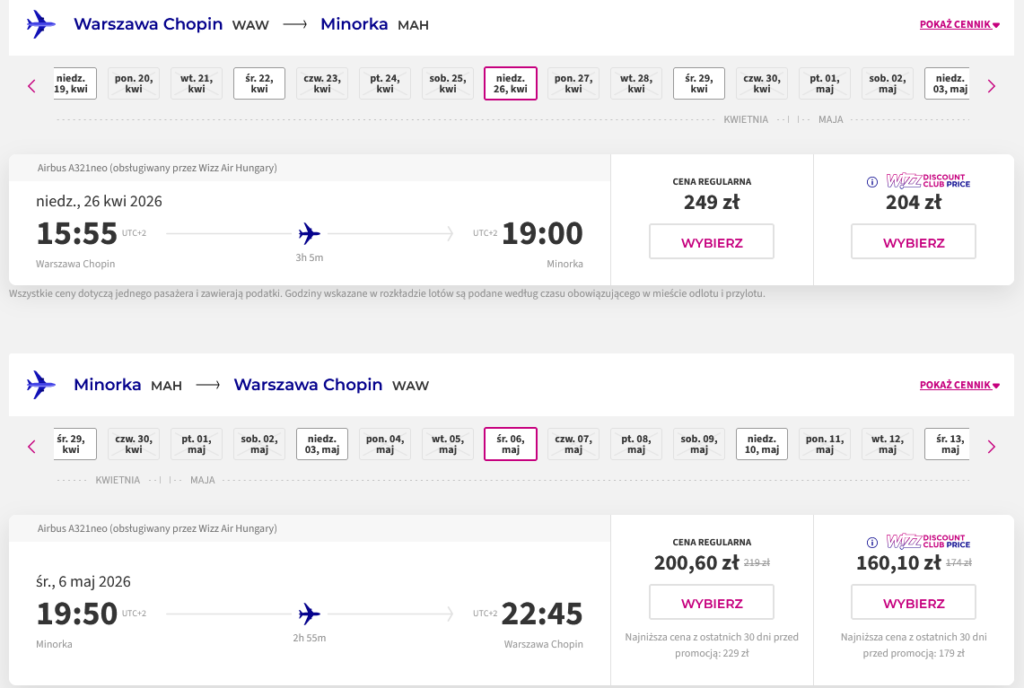Image resolution: width=1024 pixels, height=688 pixels.
Task: Expand return POKAŻ CENNIK price list
Action: [959, 385]
